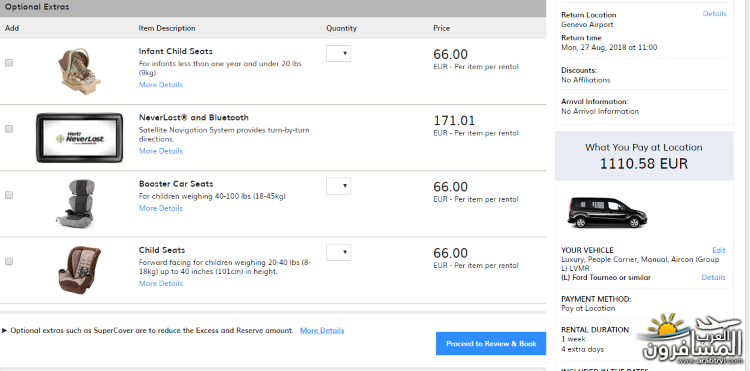Open More Details for Infant Child Seats

tap(161, 85)
